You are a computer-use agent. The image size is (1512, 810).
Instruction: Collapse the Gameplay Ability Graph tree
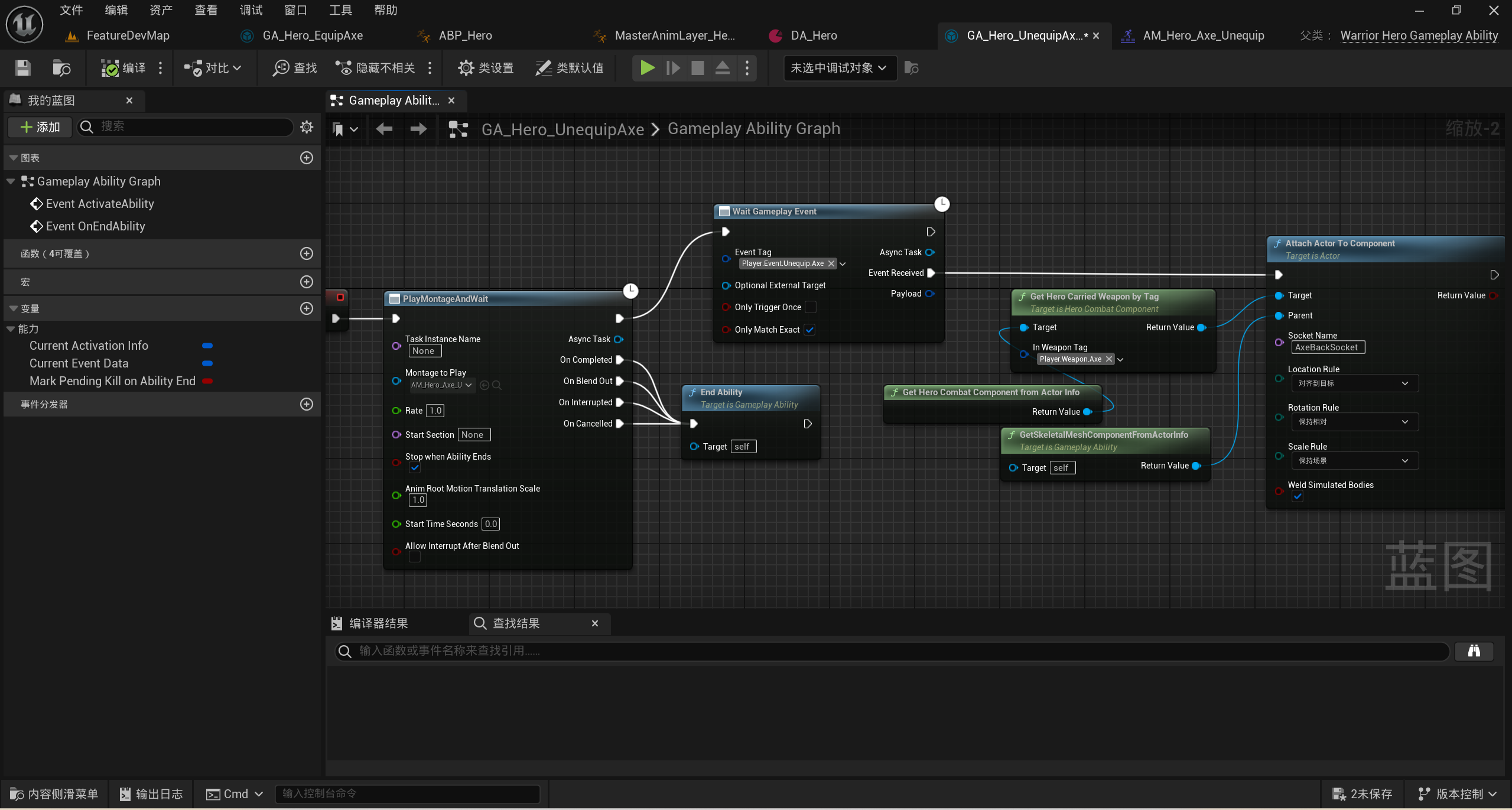tap(11, 181)
